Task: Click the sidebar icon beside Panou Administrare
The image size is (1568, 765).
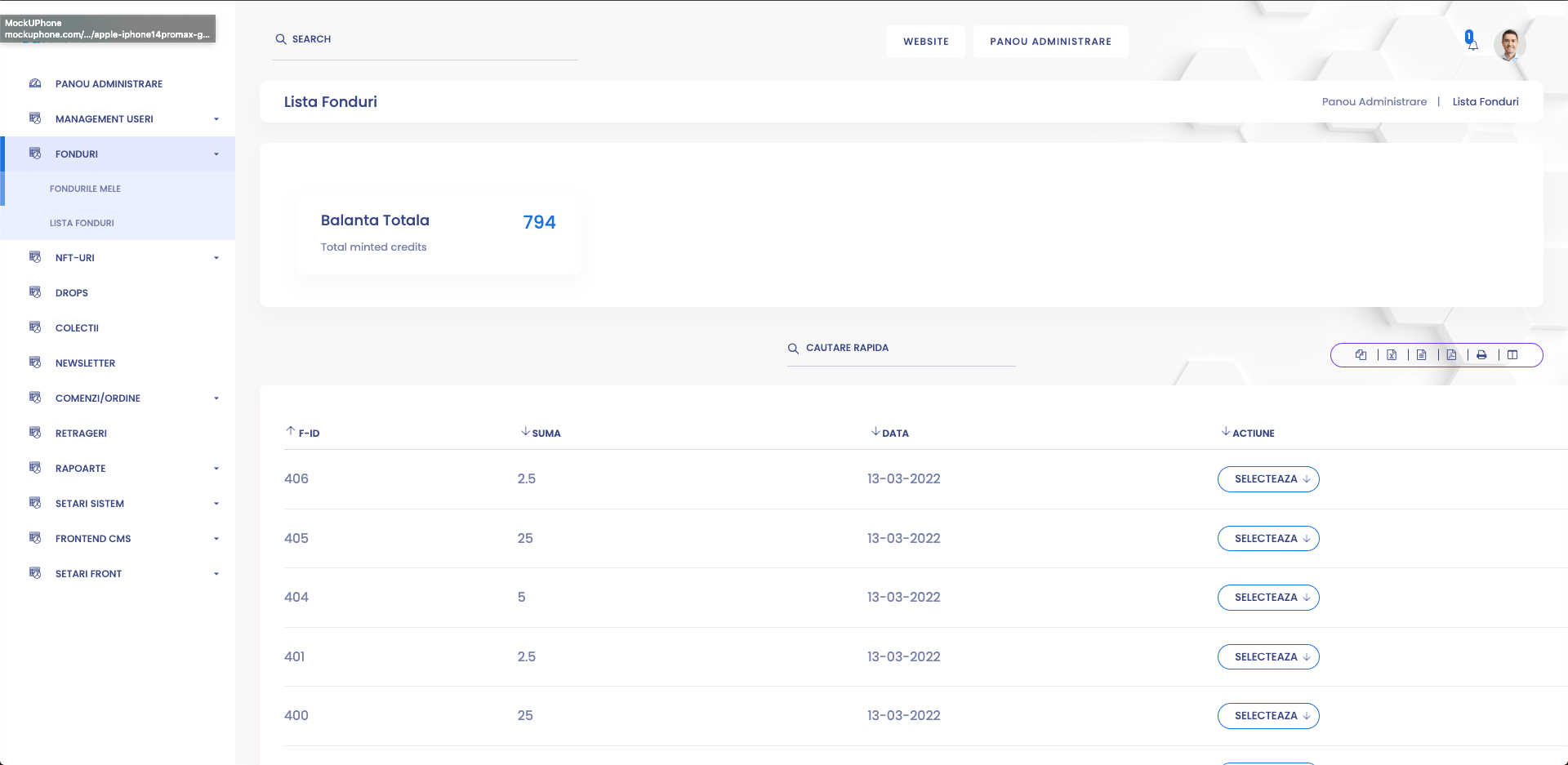Action: pyautogui.click(x=35, y=83)
